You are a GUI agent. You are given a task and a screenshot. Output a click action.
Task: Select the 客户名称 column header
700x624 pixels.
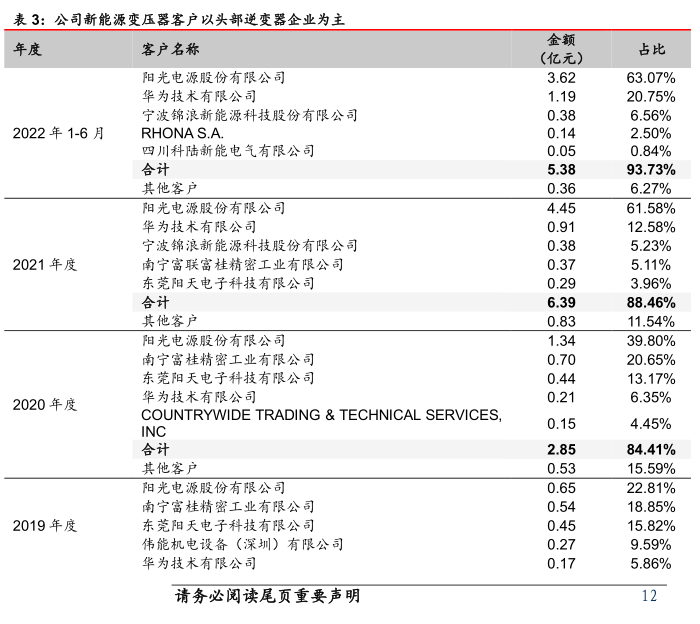tap(171, 49)
